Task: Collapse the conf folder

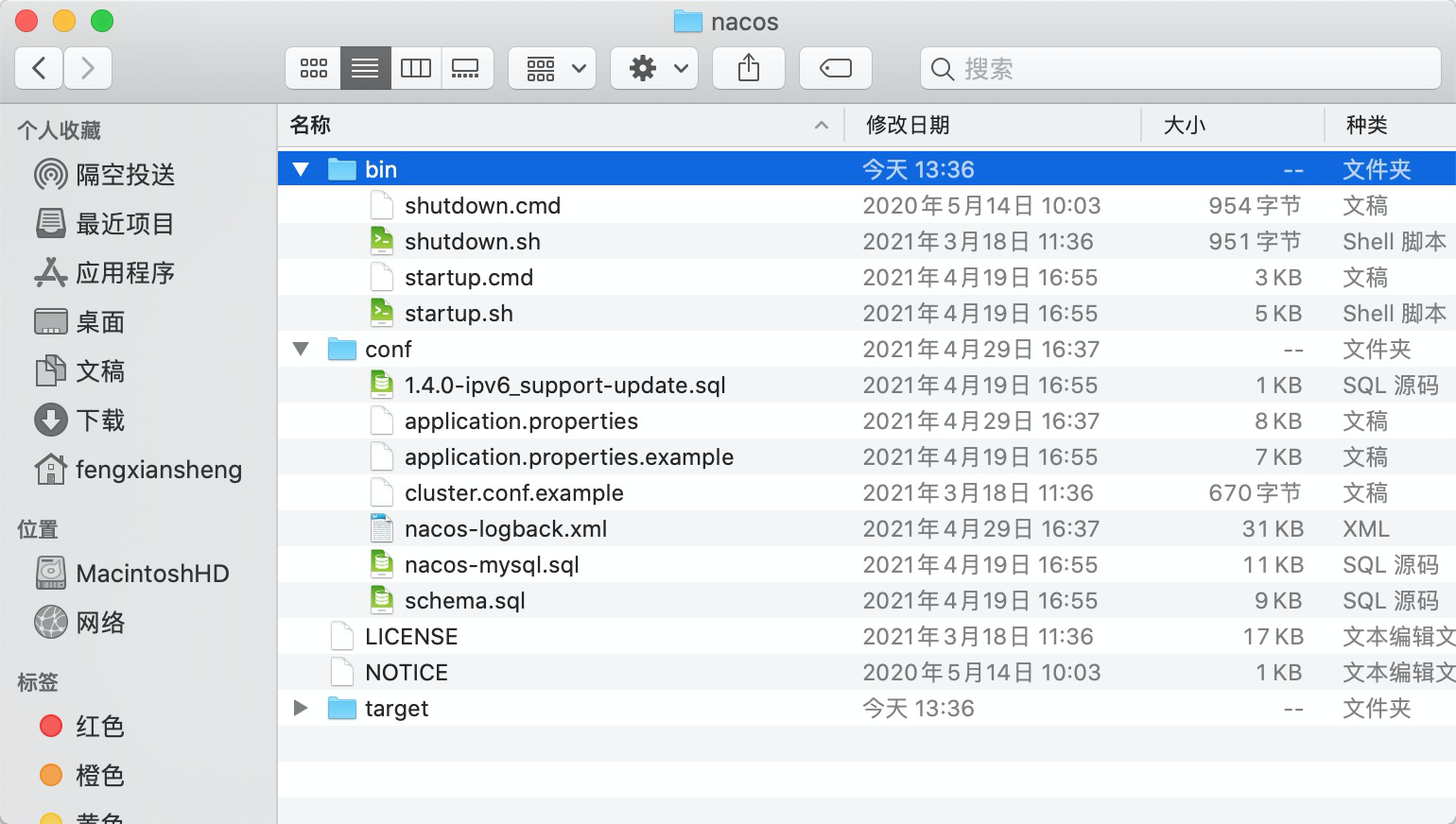Action: [x=301, y=349]
